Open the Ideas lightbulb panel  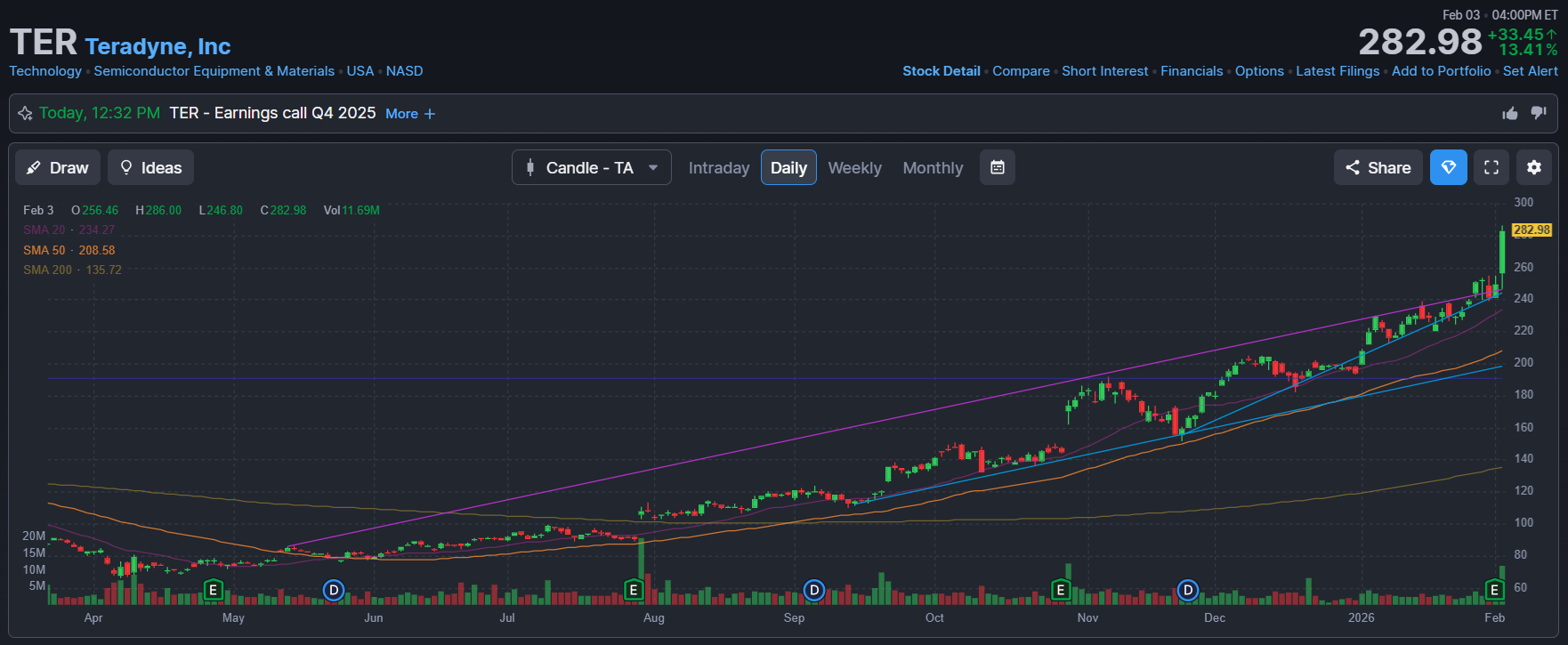click(150, 167)
